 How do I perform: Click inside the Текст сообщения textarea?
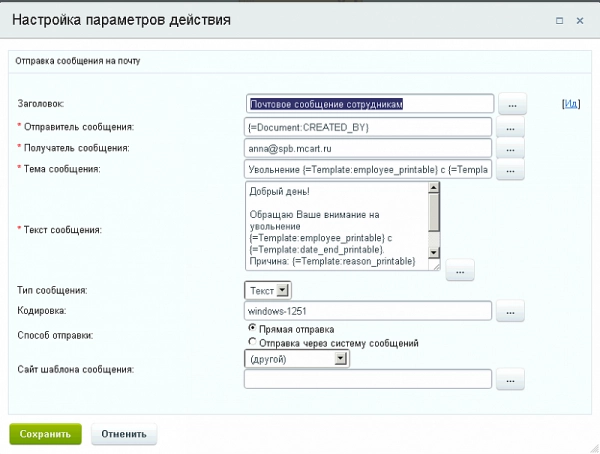[x=335, y=225]
